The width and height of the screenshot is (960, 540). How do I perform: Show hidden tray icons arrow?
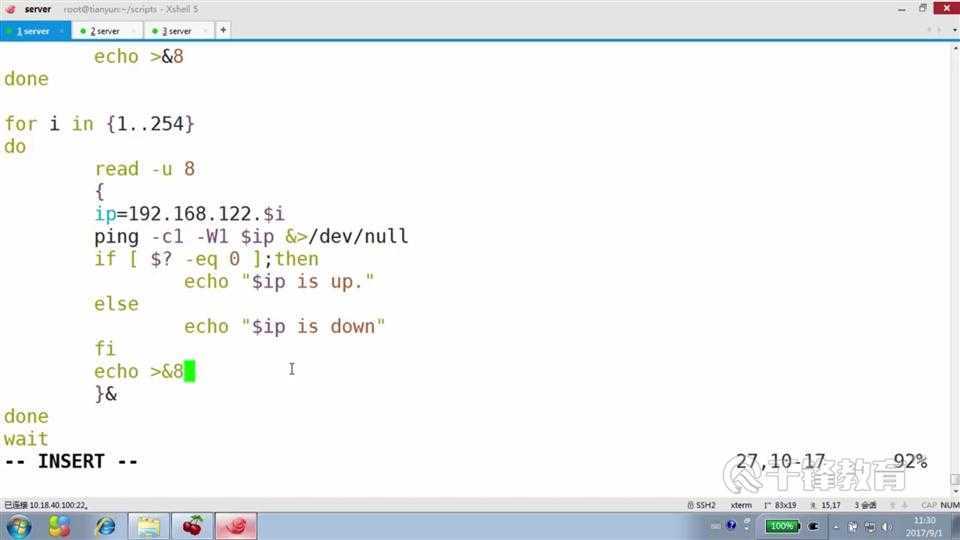point(836,527)
